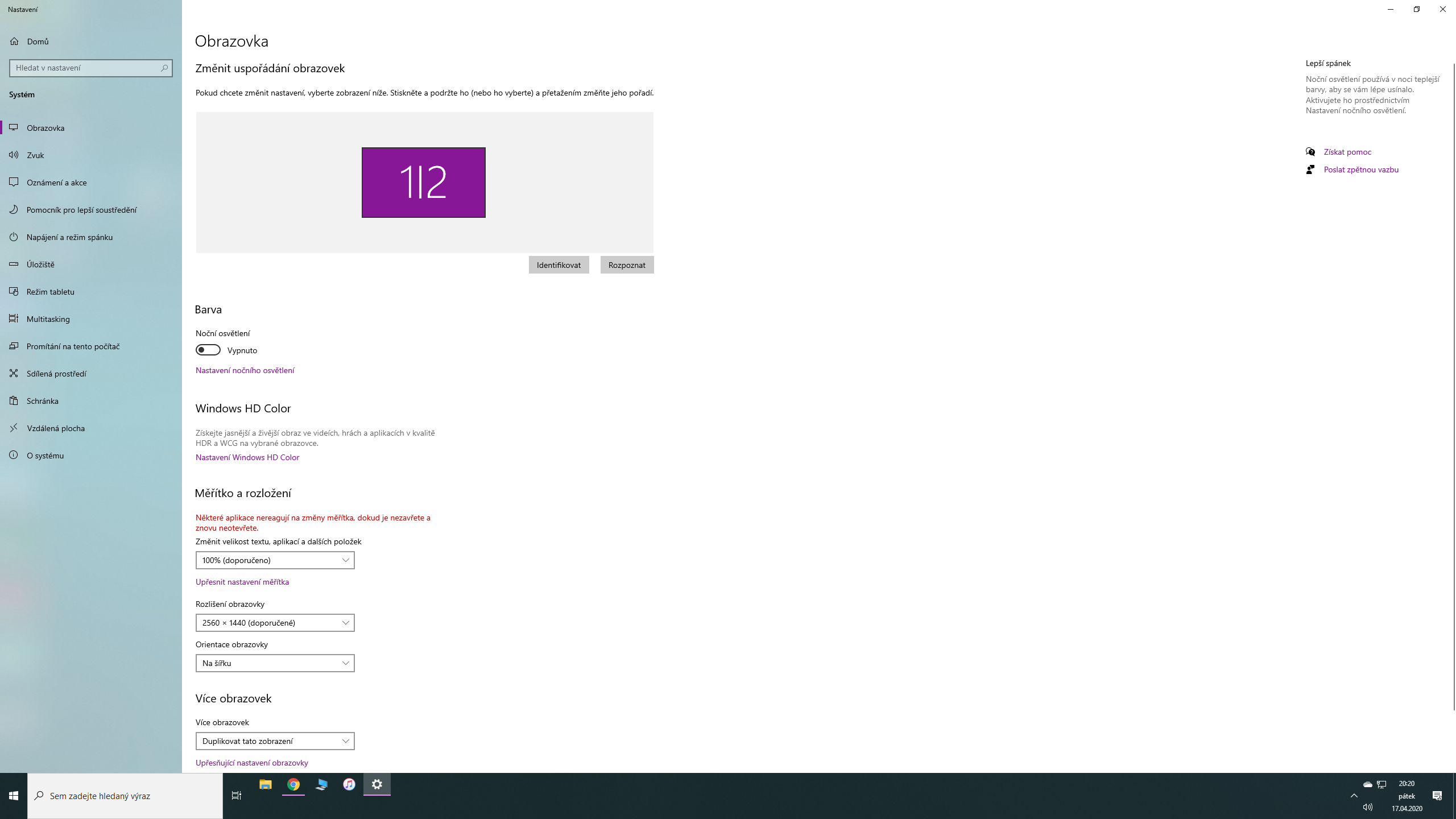
Task: Open Duplikovat tato zobrazení dropdown
Action: 275,741
